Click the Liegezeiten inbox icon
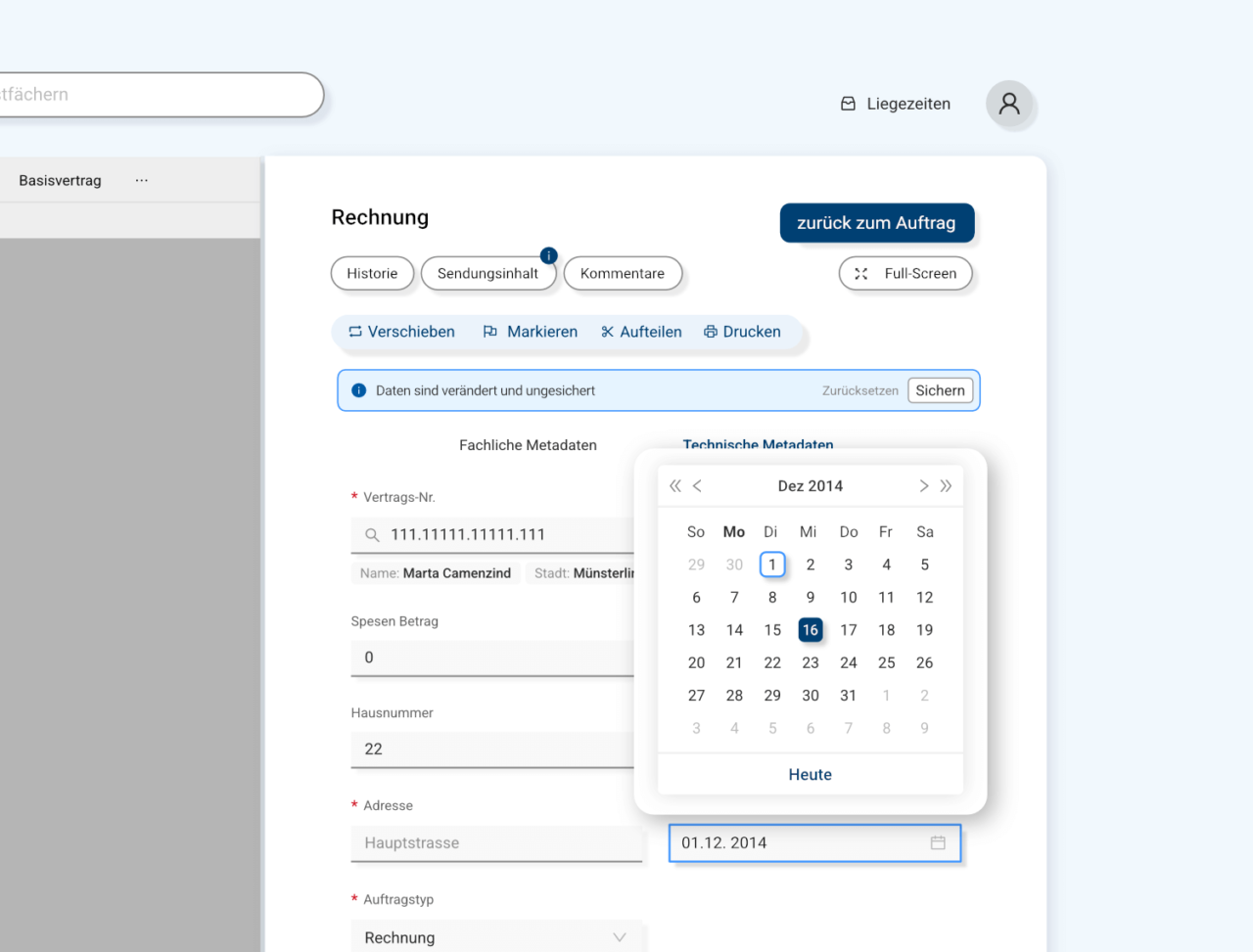The height and width of the screenshot is (952, 1253). [x=848, y=104]
